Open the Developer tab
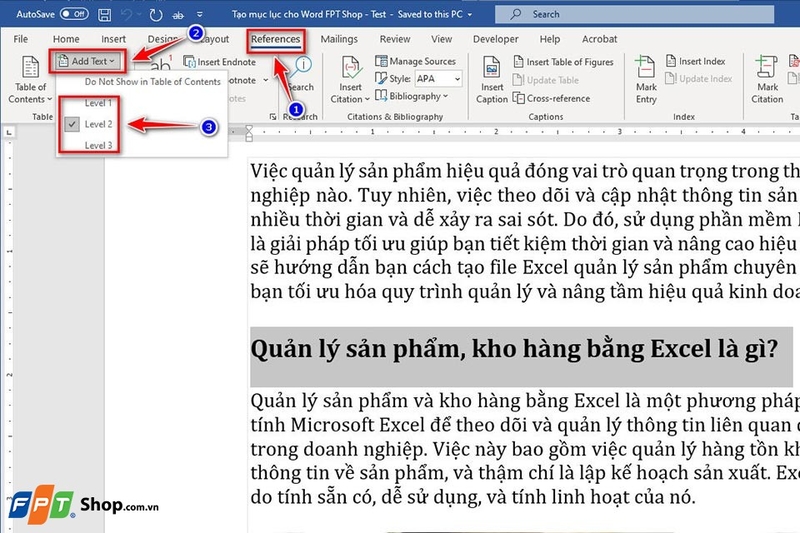This screenshot has width=800, height=533. 495,39
